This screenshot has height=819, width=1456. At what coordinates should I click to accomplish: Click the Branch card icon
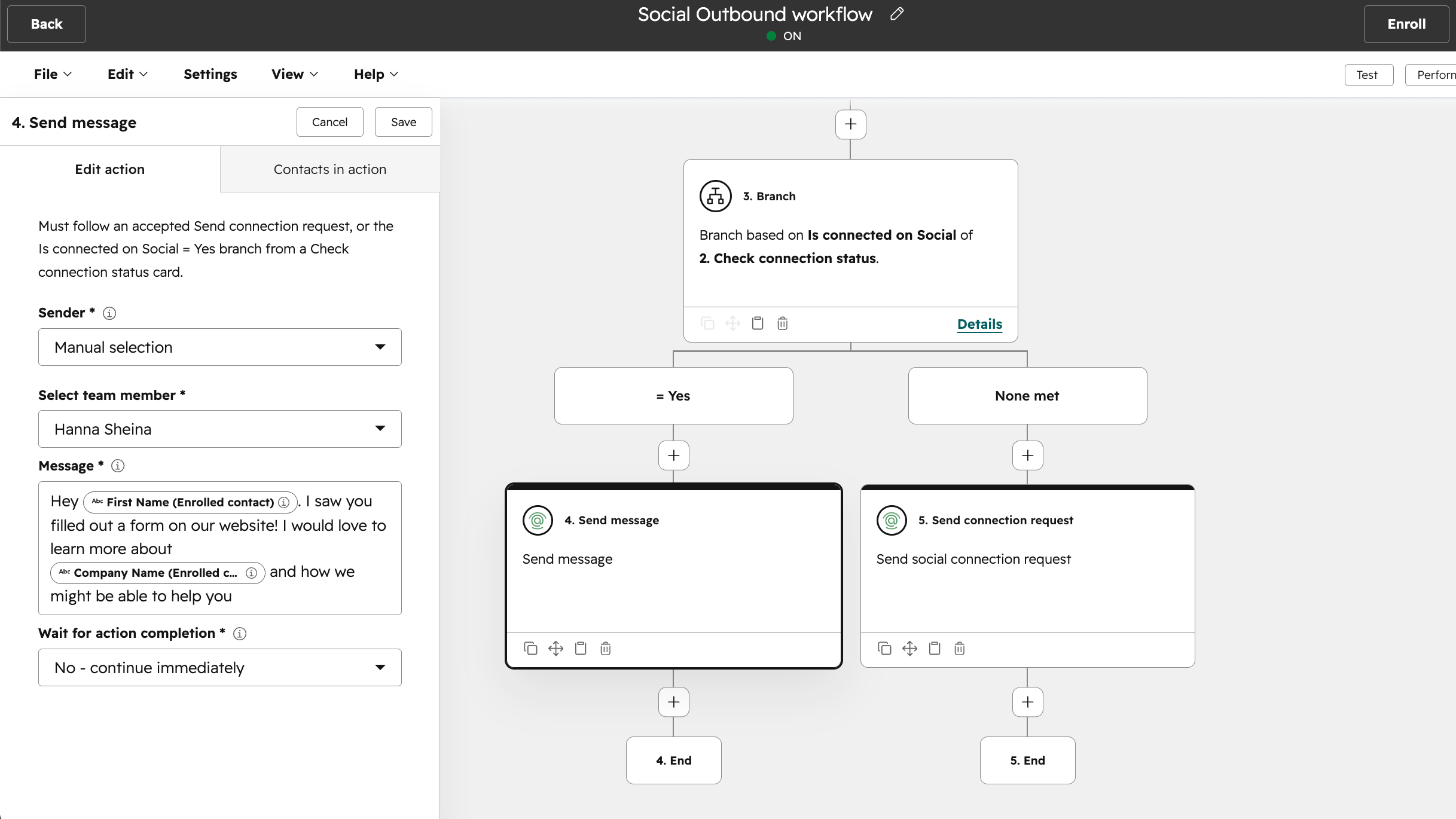click(716, 196)
